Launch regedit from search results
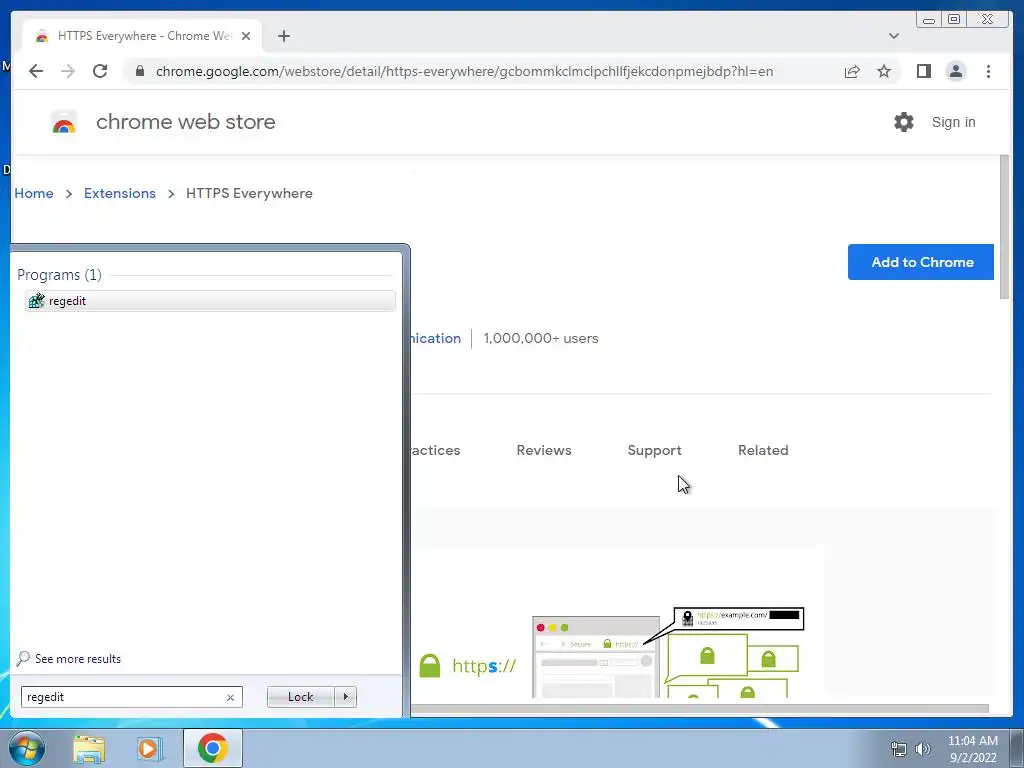Screen dimensions: 1024x768 coord(210,300)
